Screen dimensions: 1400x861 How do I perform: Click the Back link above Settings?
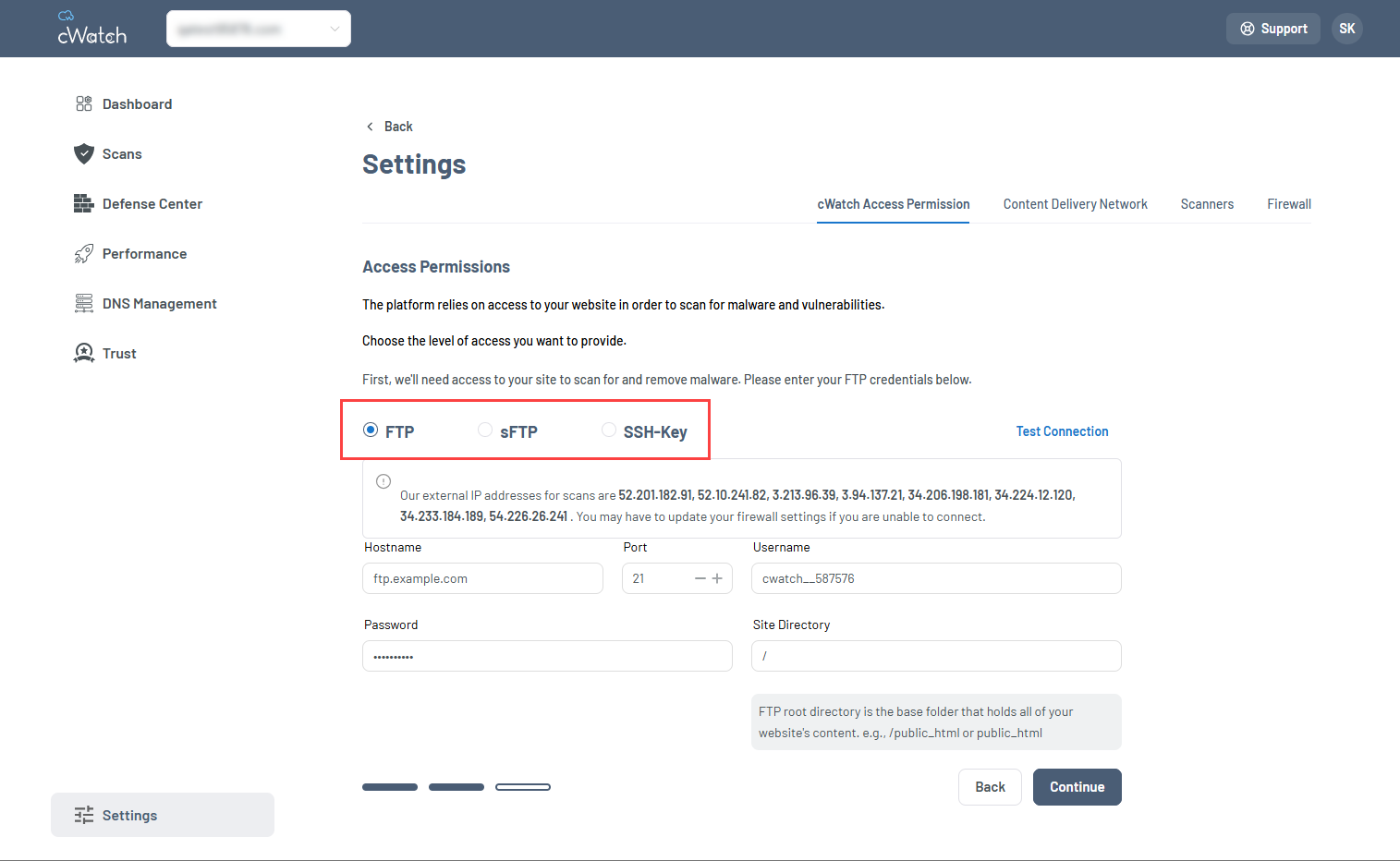click(x=398, y=127)
